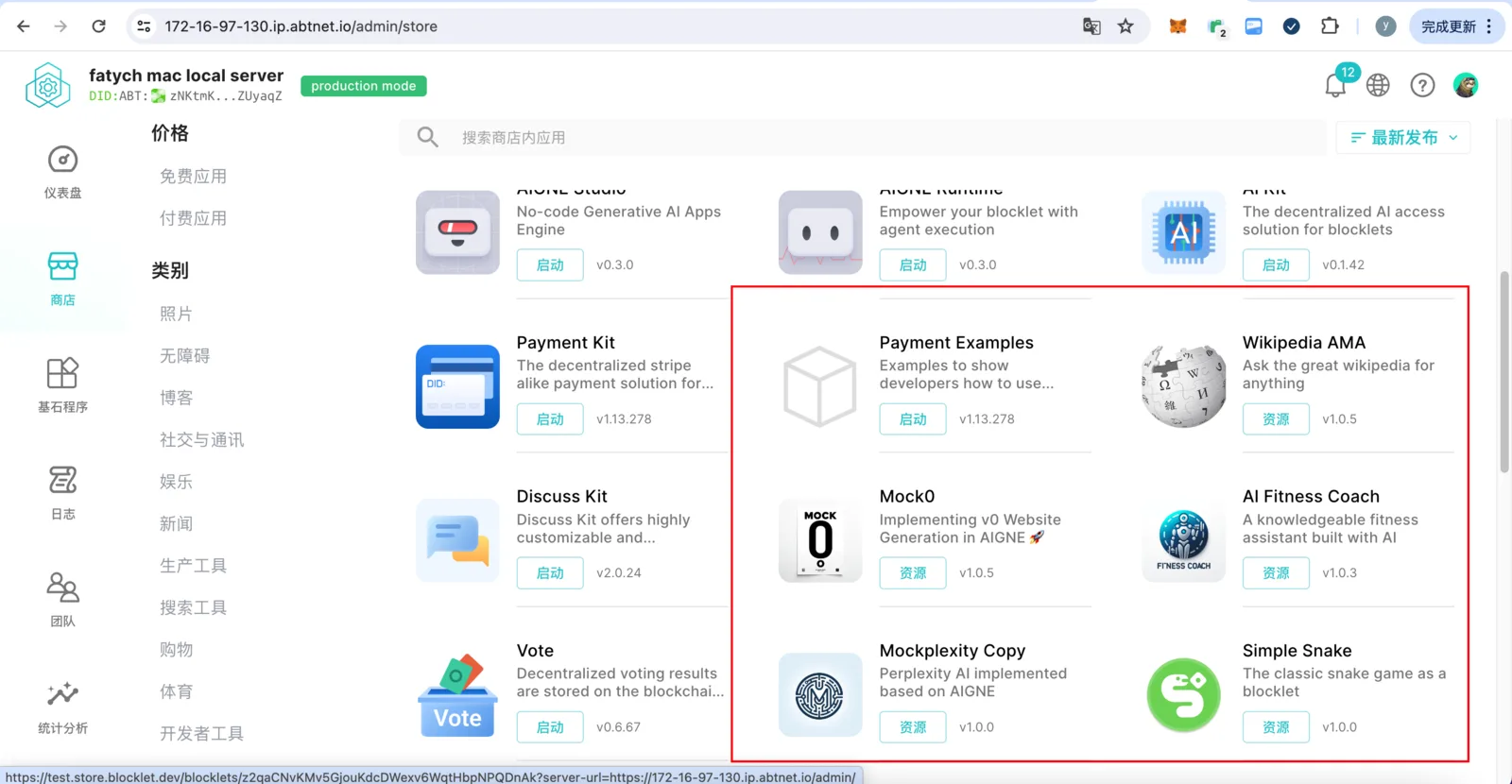
Task: Click the search magnifier icon
Action: [x=428, y=137]
